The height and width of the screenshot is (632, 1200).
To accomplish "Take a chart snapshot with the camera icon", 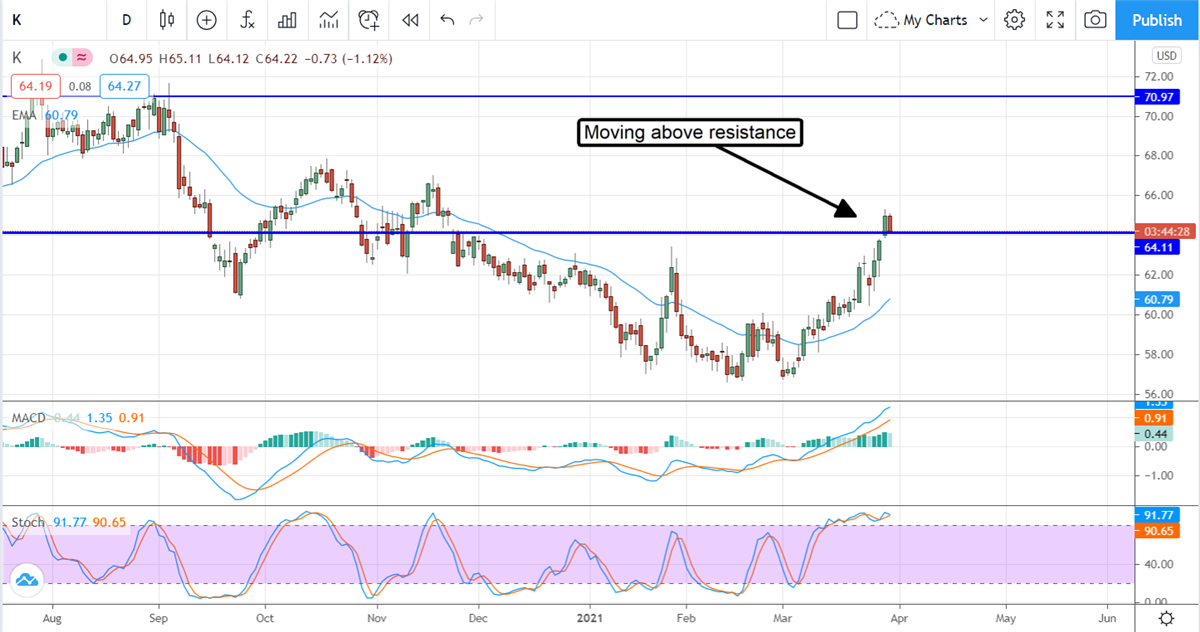I will (x=1094, y=20).
